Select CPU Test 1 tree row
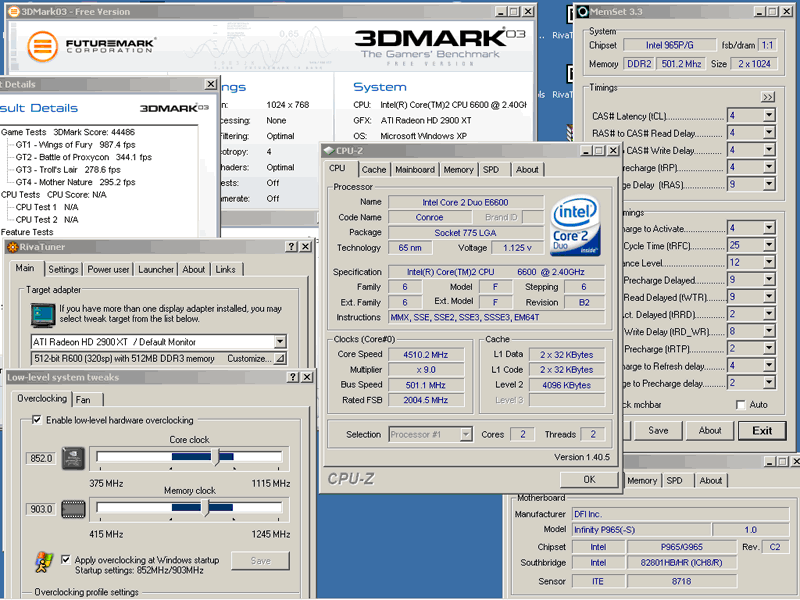The image size is (800, 600). [46, 207]
